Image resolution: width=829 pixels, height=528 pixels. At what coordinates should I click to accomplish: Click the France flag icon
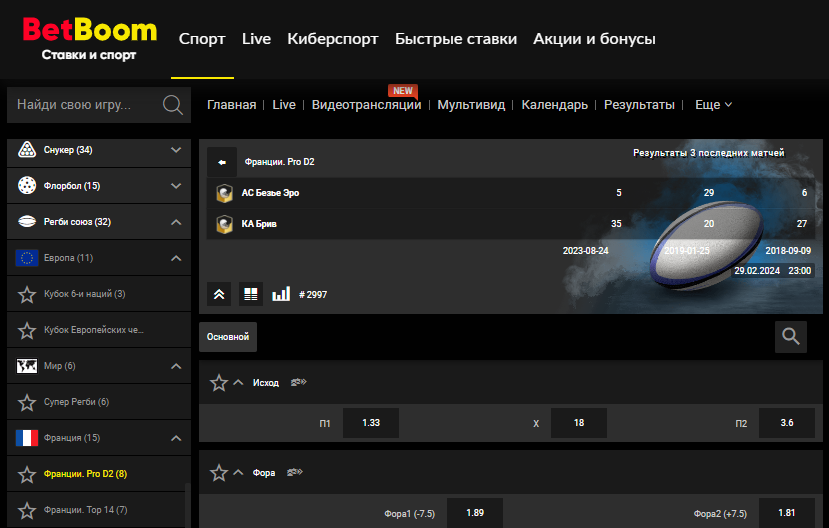(x=27, y=438)
